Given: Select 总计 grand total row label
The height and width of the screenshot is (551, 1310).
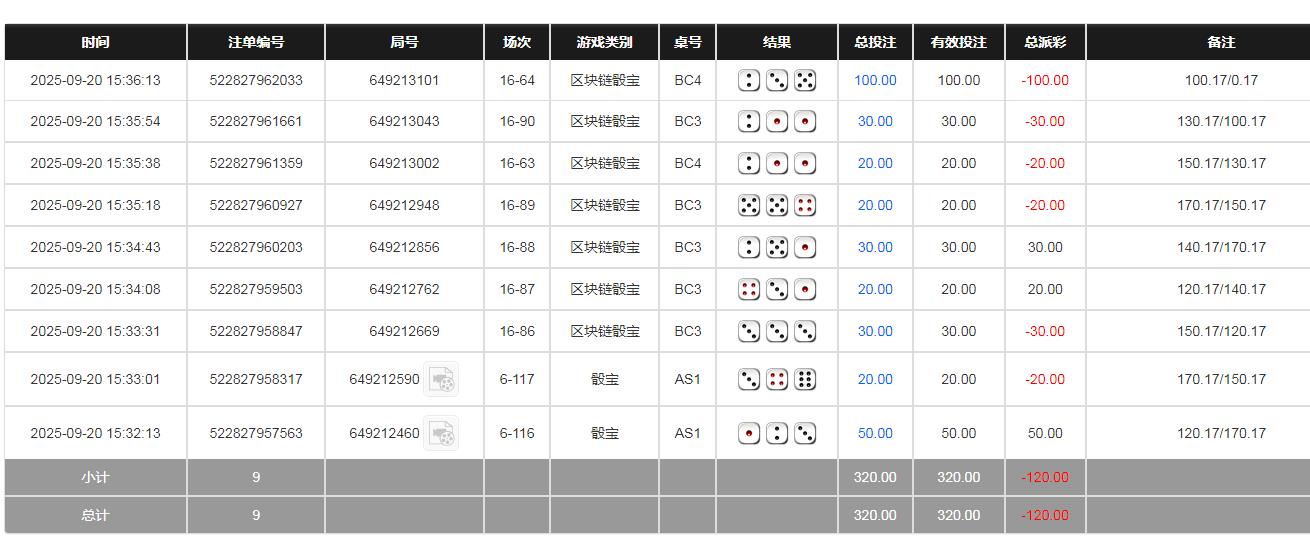Looking at the screenshot, I should click(95, 515).
